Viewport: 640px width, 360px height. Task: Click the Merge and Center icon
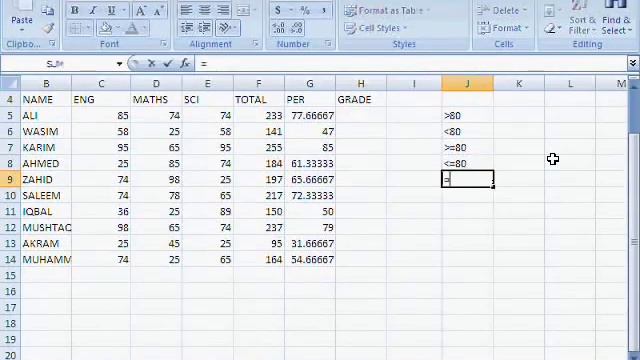tap(243, 10)
